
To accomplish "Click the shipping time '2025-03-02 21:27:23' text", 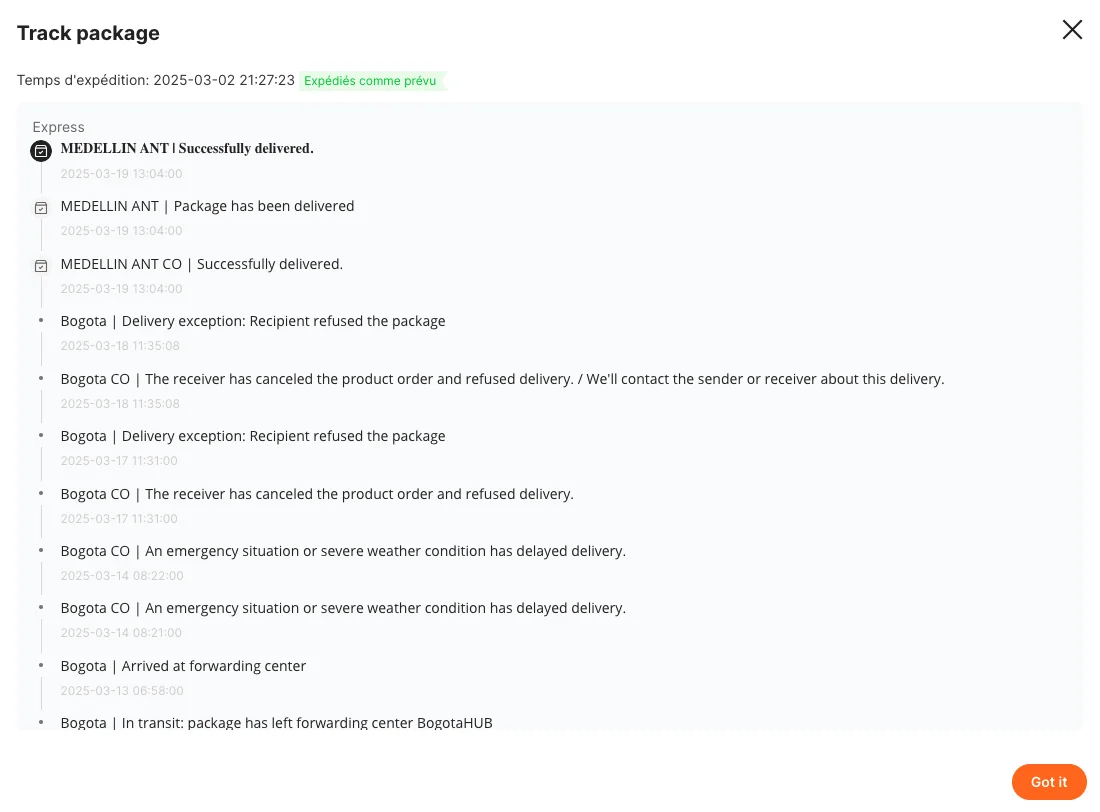I will point(224,80).
